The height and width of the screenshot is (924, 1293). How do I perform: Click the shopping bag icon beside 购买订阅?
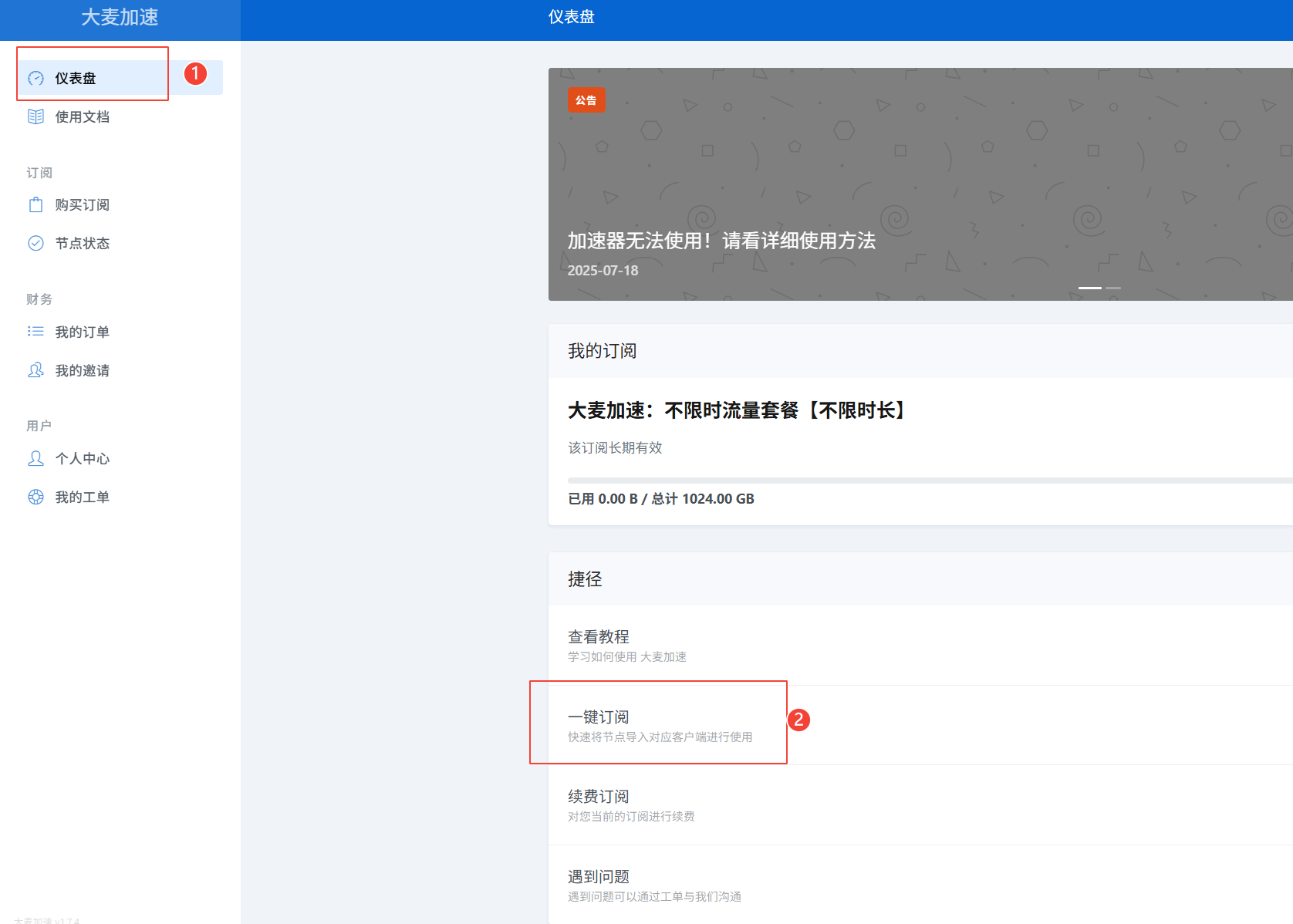click(x=35, y=204)
